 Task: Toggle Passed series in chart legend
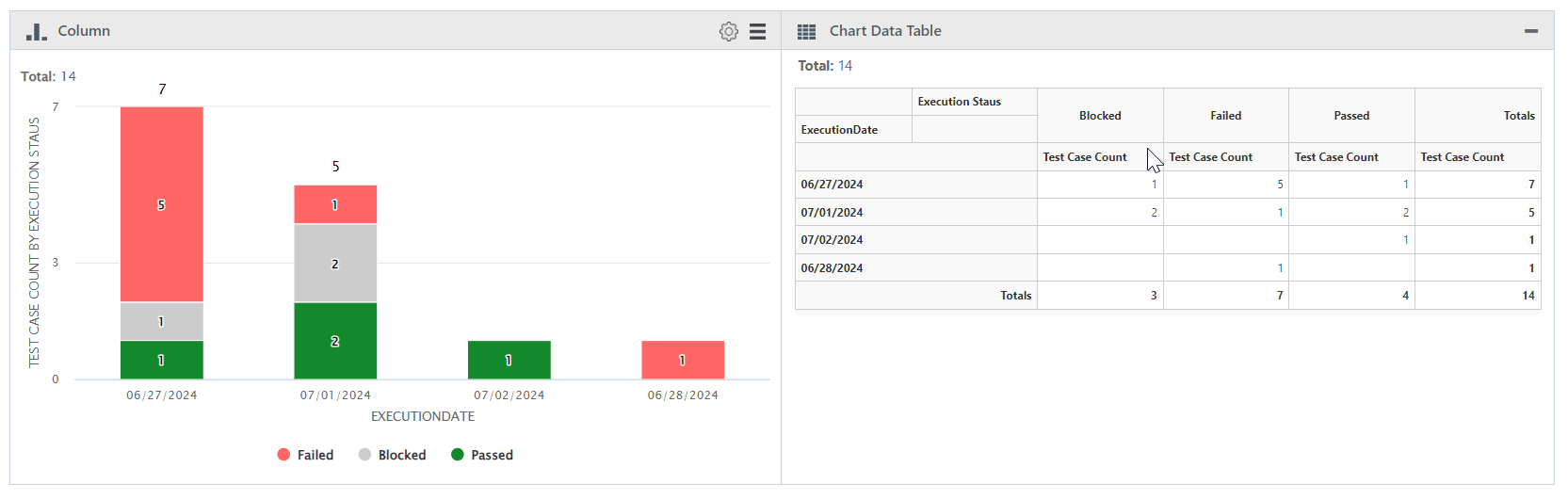pos(492,455)
